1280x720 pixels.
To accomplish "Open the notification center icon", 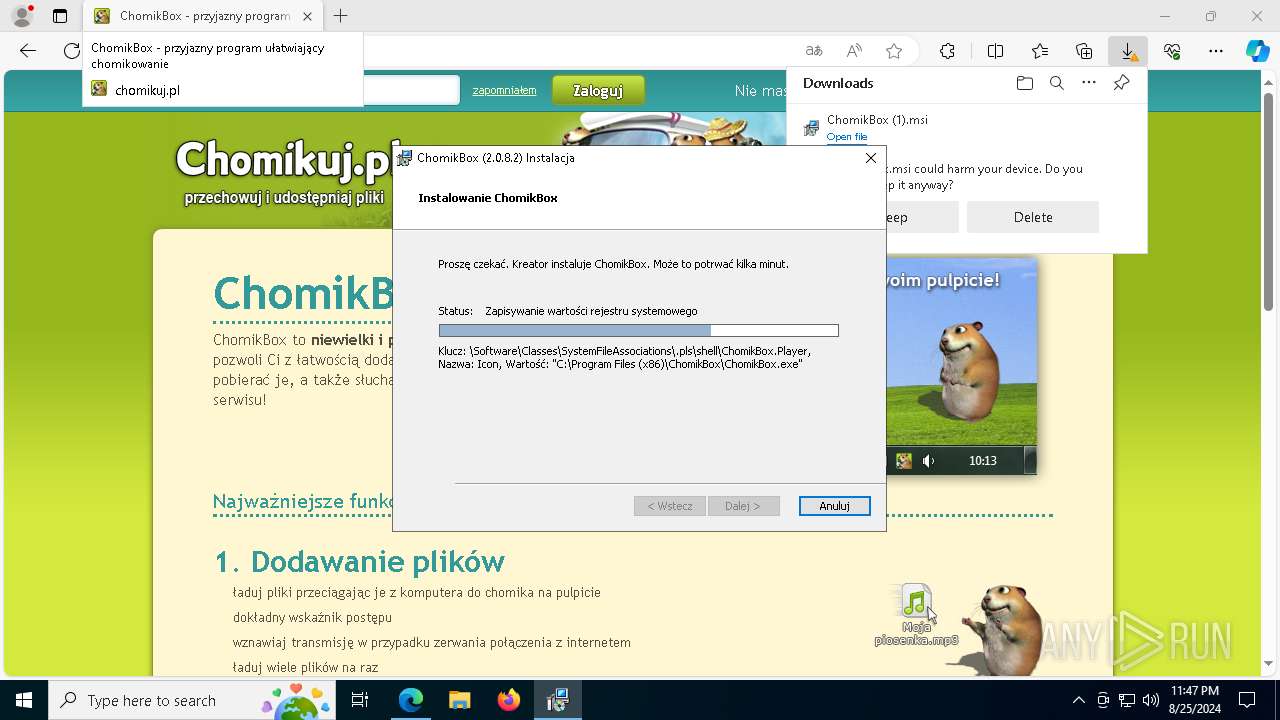I will [1247, 700].
